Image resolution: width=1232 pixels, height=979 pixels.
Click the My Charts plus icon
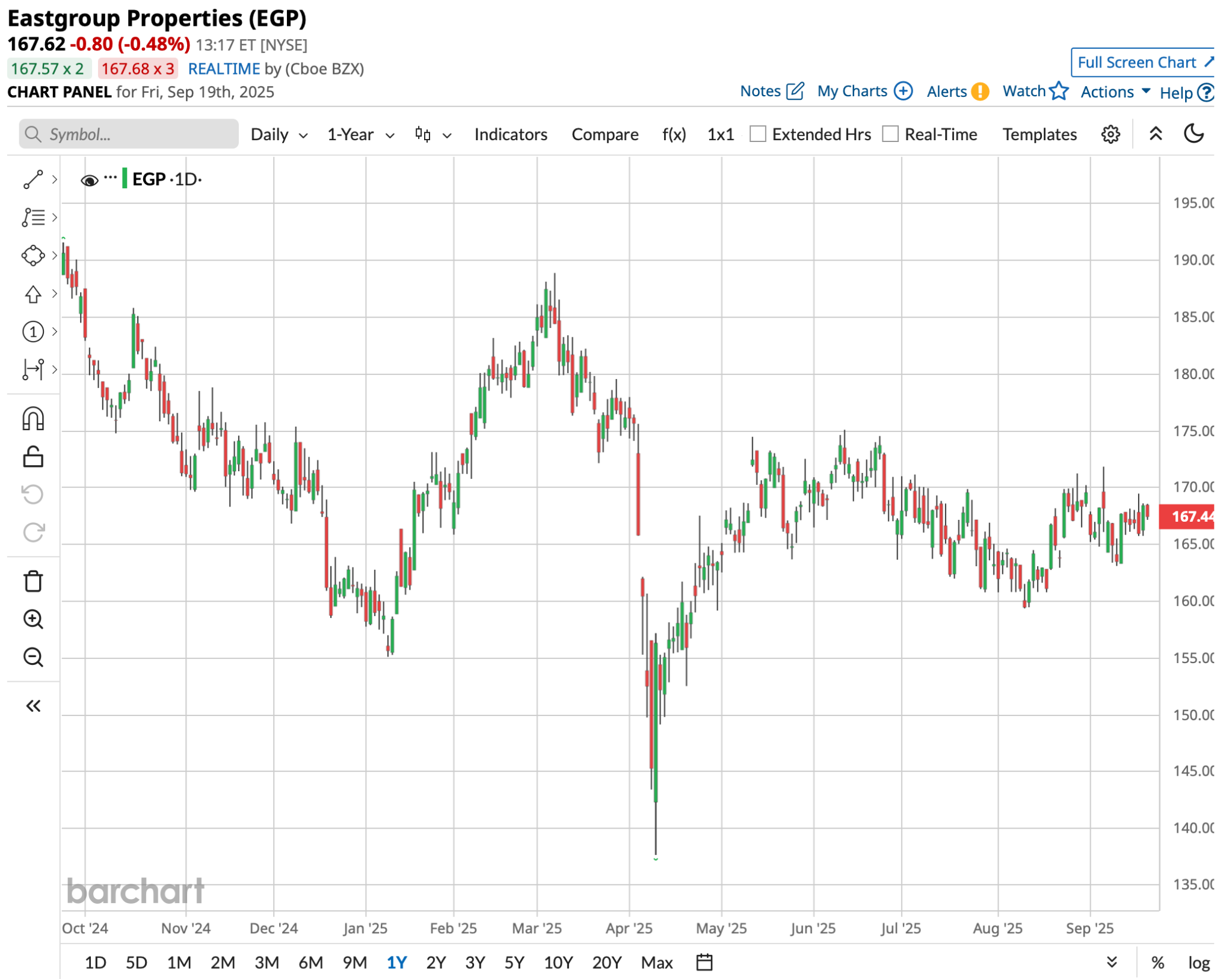tap(903, 91)
